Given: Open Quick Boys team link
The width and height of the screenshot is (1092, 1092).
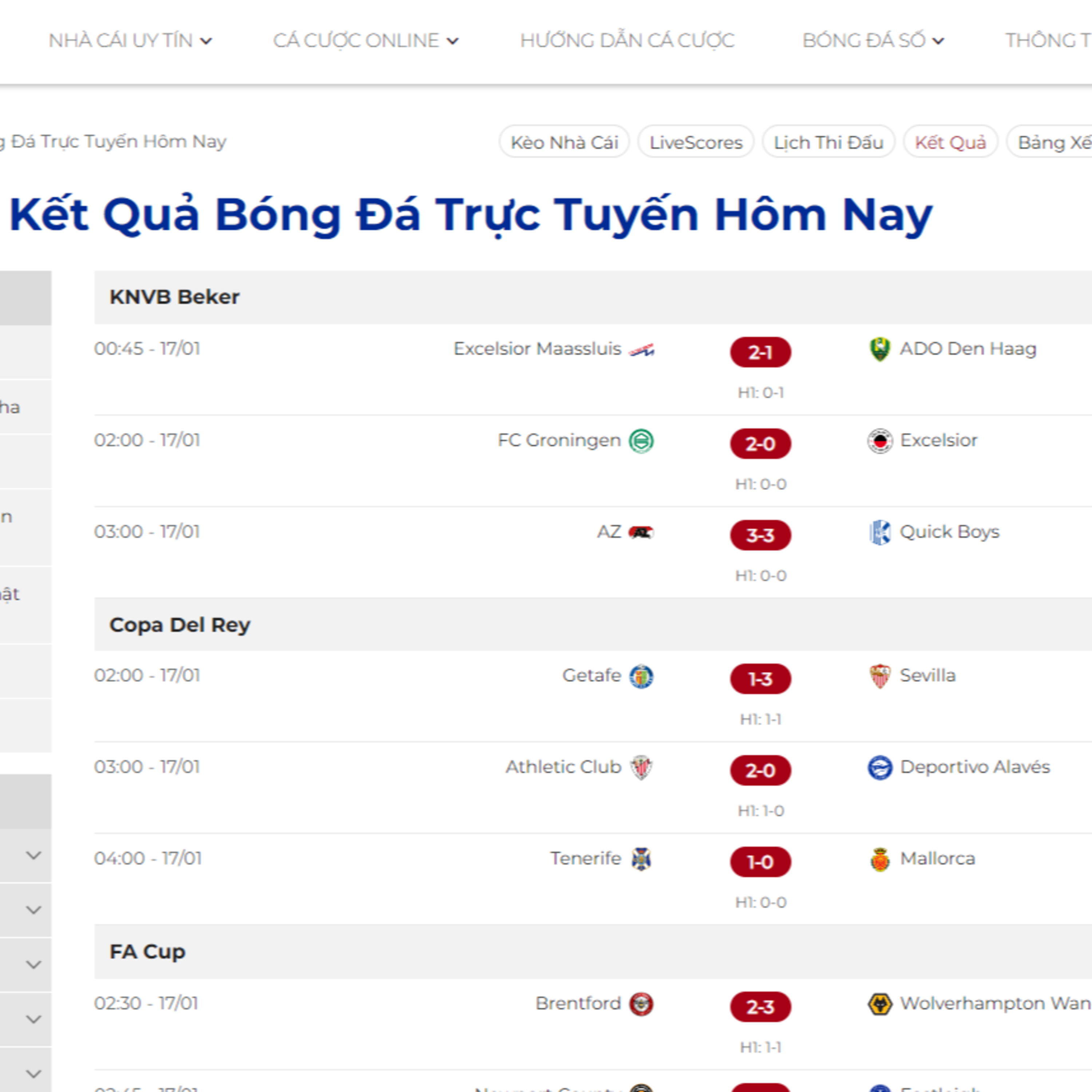Looking at the screenshot, I should (950, 533).
